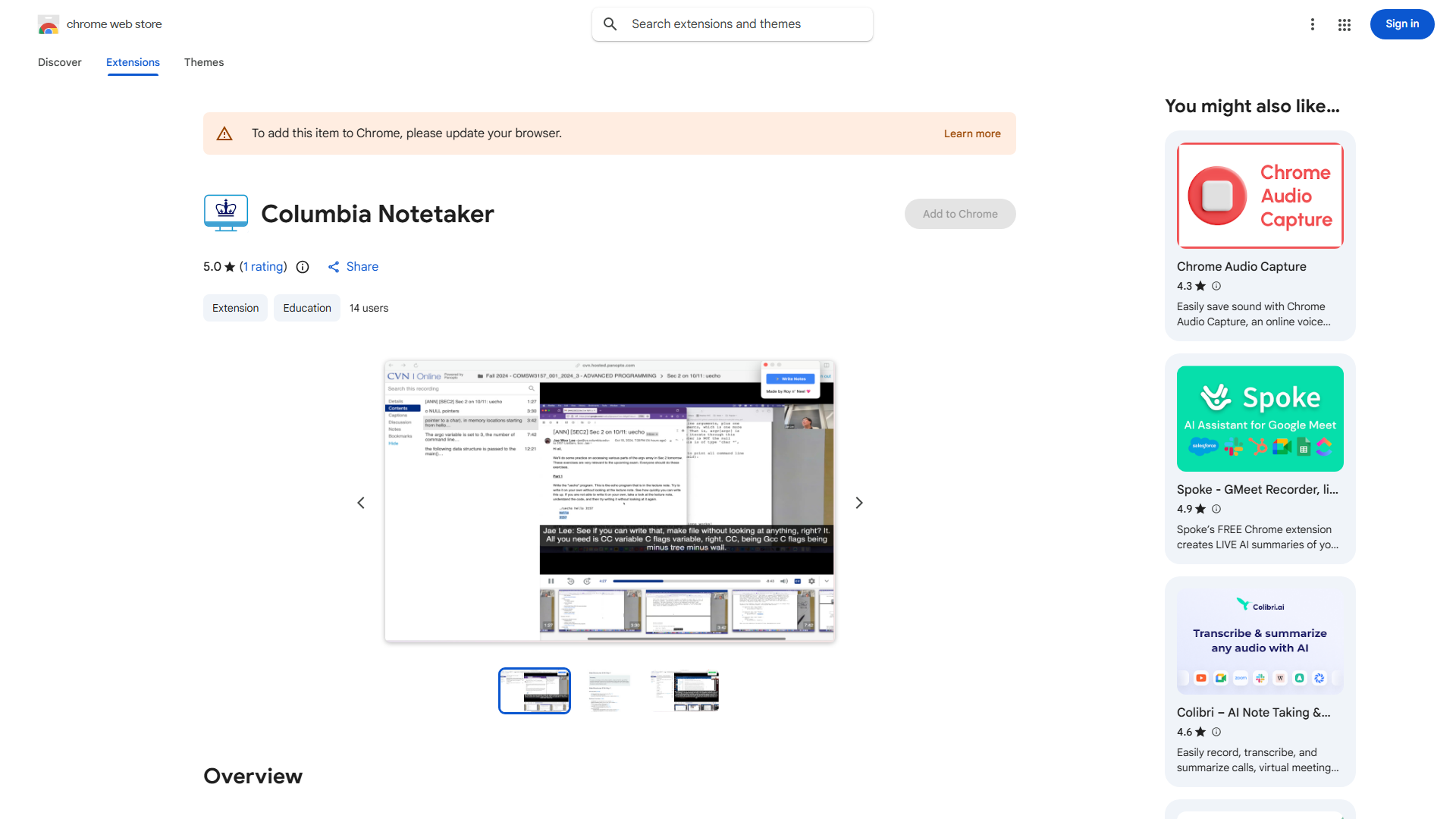Click the Learn more link
The width and height of the screenshot is (1456, 819).
click(x=971, y=133)
